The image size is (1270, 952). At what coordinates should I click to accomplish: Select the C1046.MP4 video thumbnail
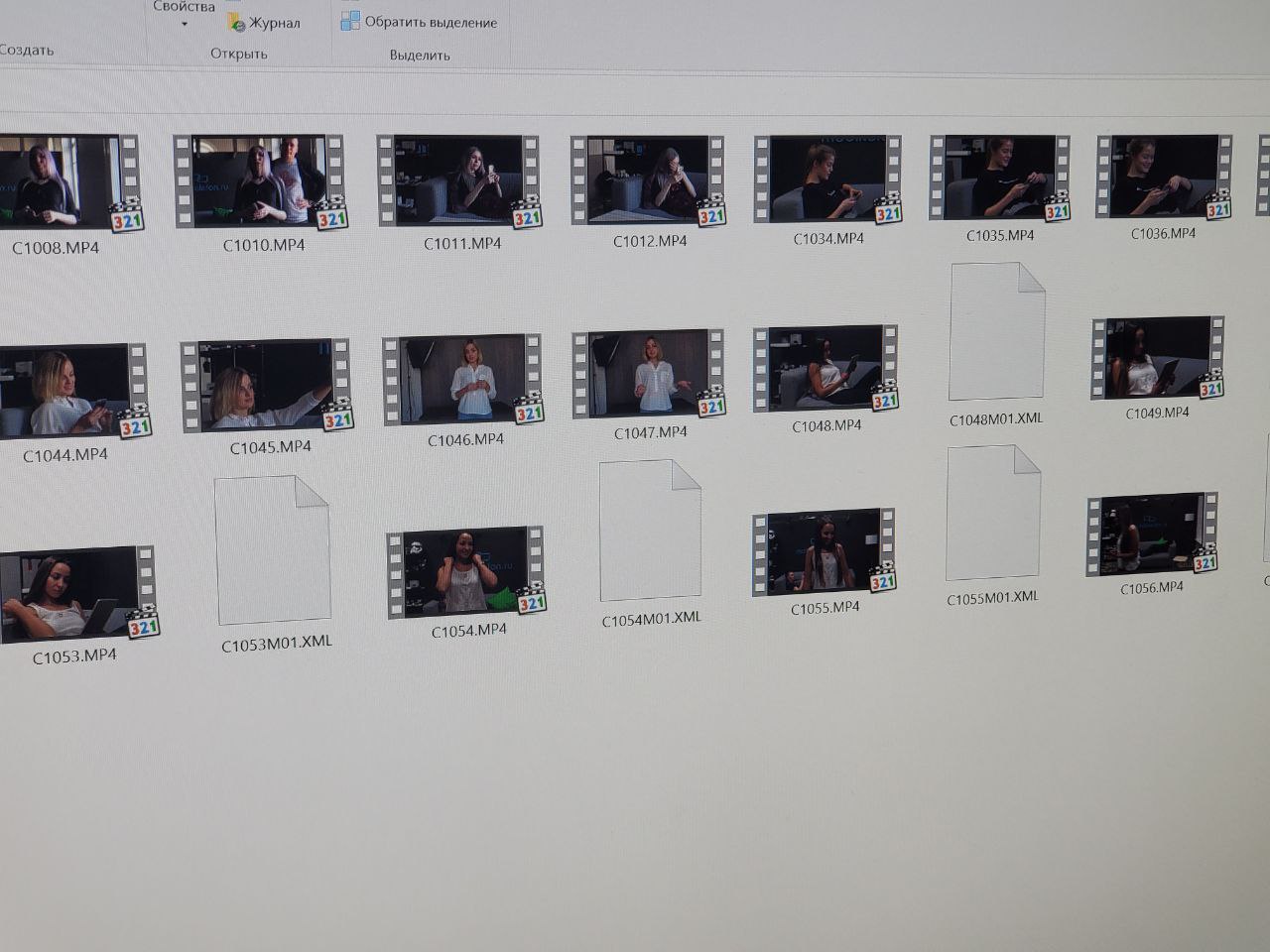[x=463, y=380]
